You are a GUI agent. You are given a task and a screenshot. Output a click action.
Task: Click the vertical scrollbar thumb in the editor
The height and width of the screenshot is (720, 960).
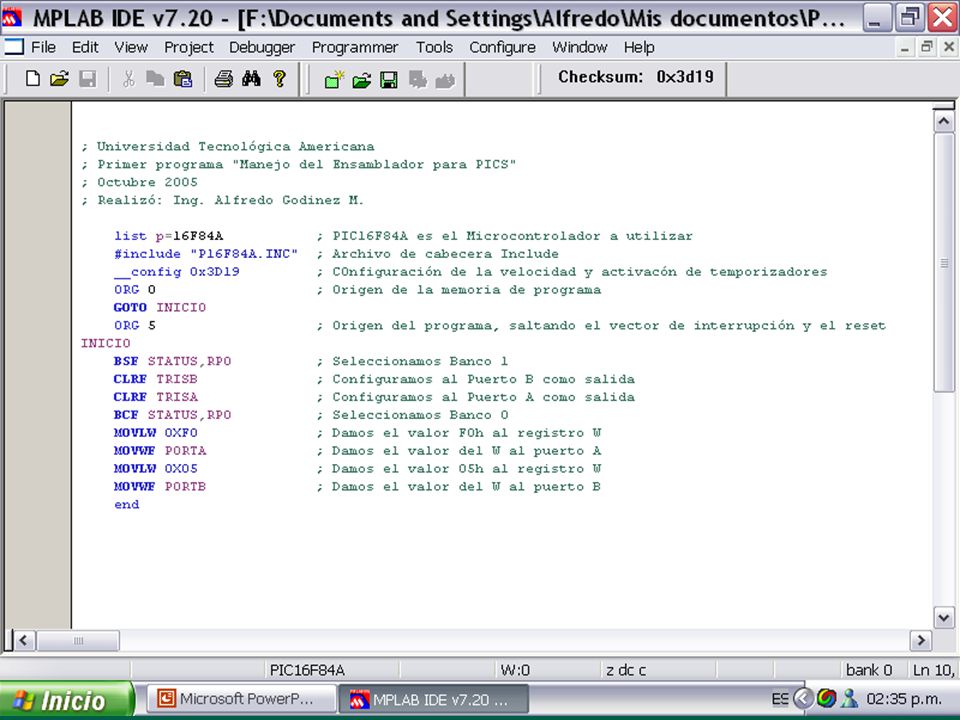(943, 263)
